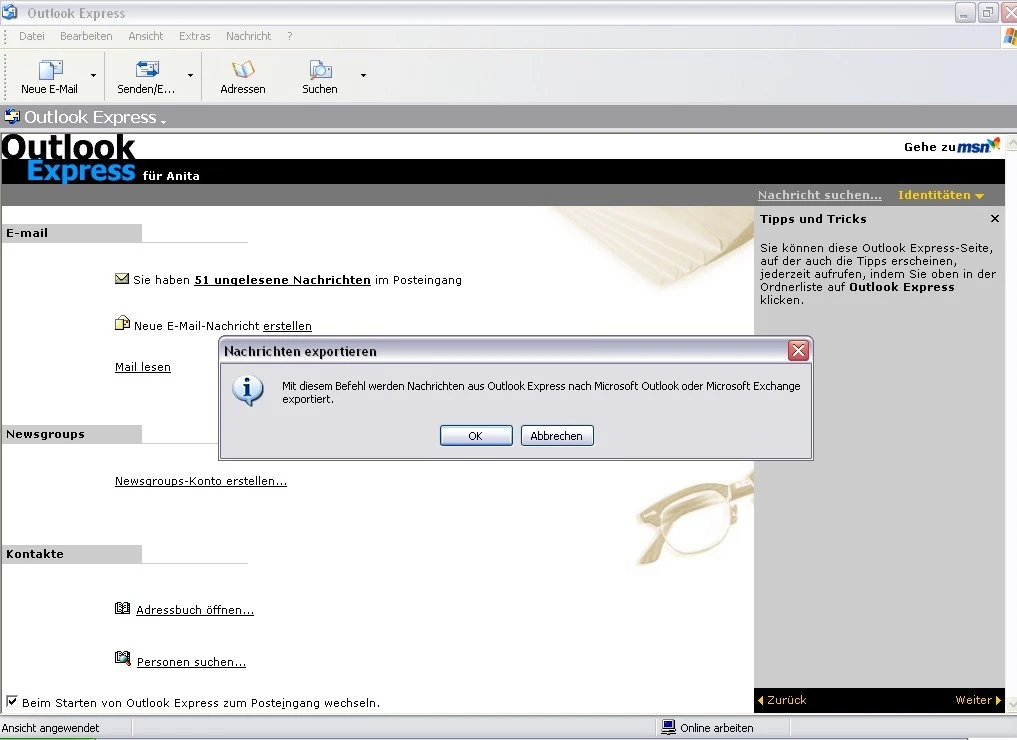
Task: Close the Tipps und Tricks panel
Action: click(995, 219)
